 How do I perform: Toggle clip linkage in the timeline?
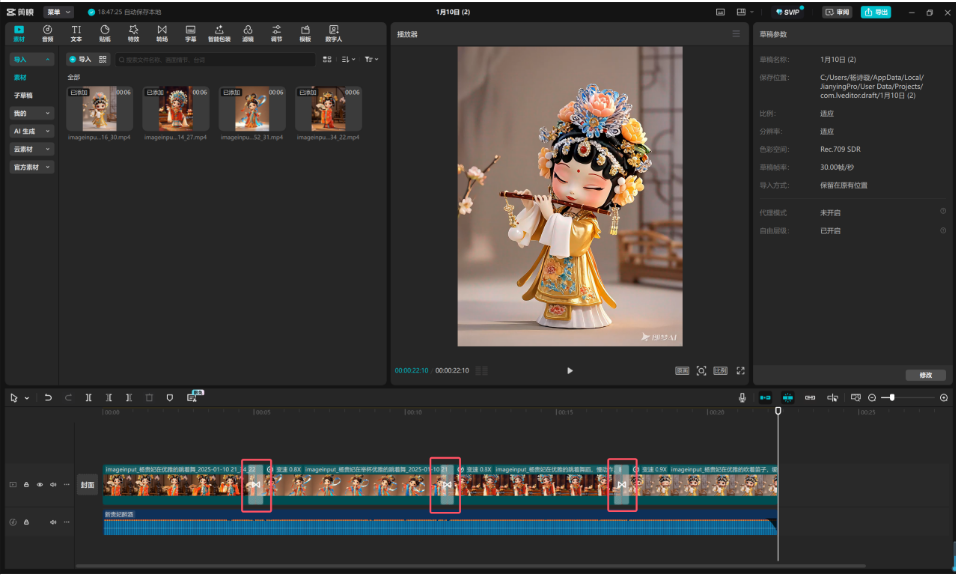810,398
